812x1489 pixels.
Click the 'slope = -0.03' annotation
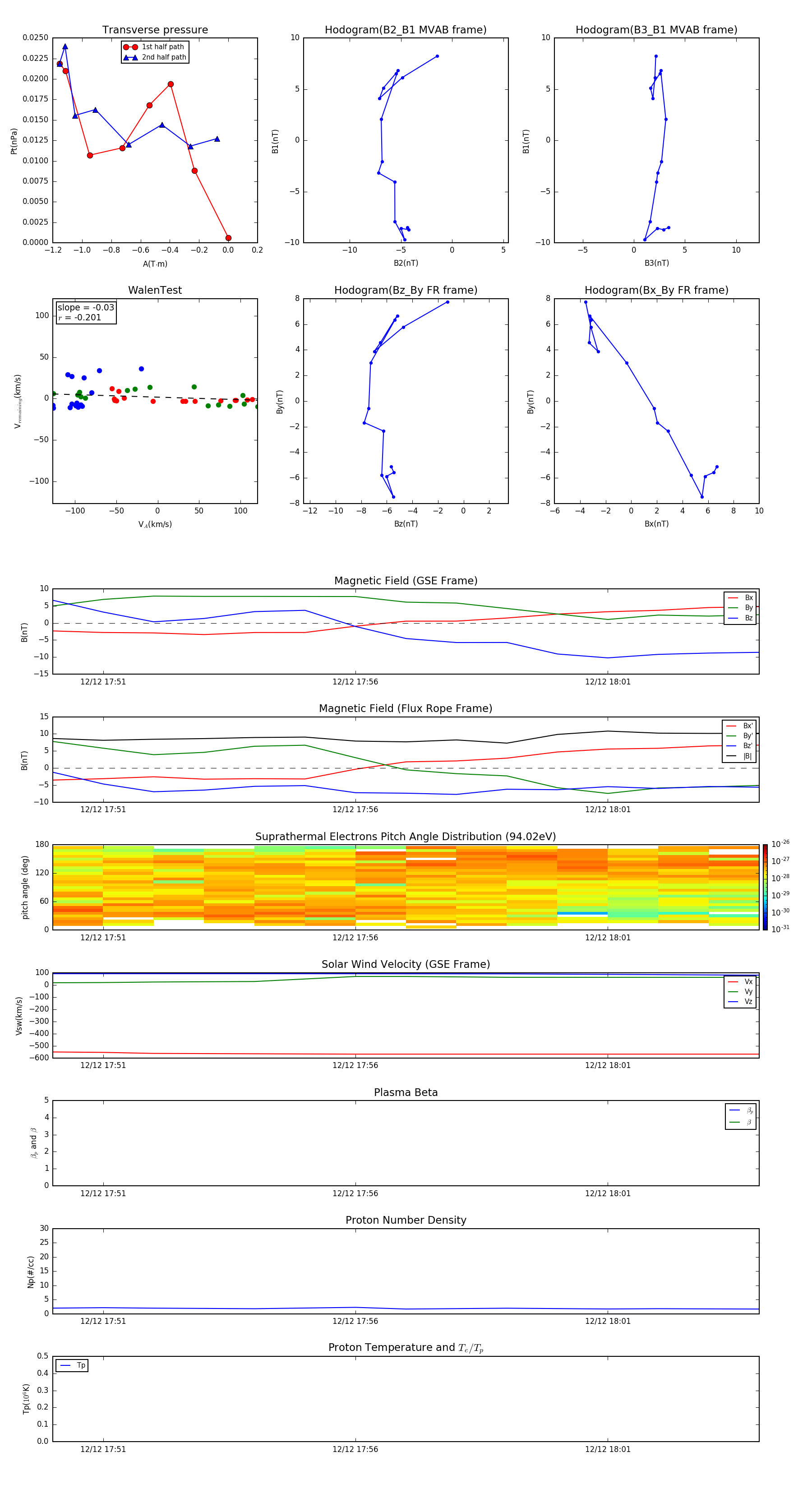point(86,308)
